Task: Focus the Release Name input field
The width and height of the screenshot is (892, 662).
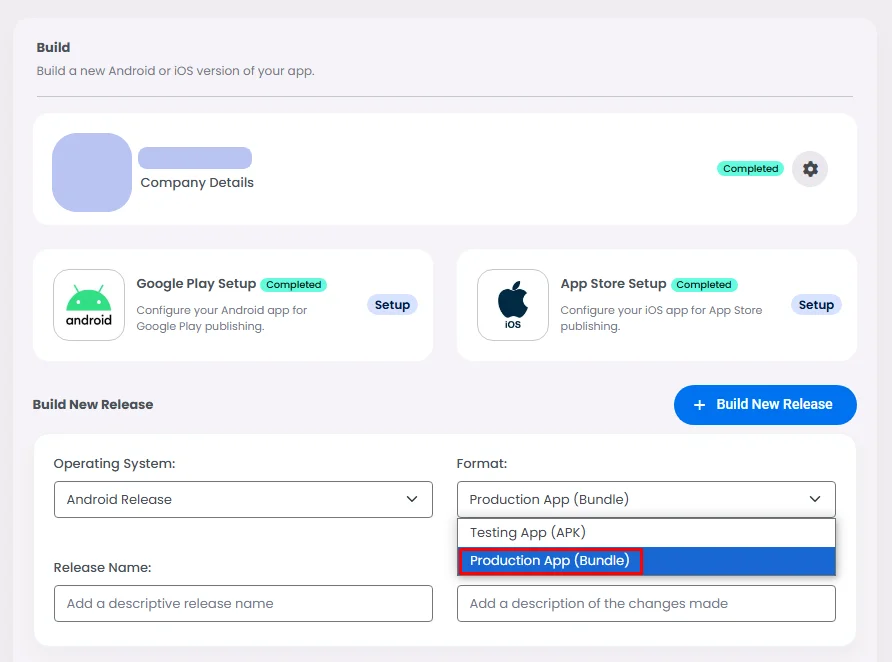Action: (x=243, y=603)
